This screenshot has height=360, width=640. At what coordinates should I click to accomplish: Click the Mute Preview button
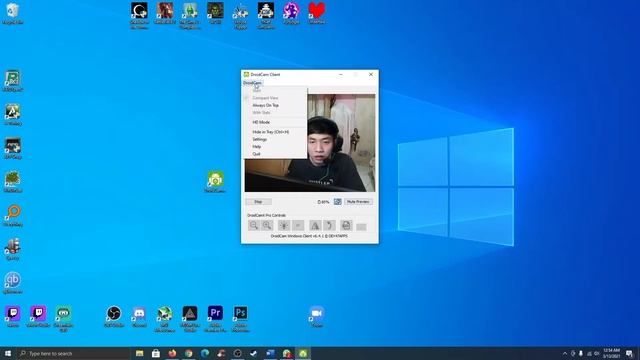(358, 202)
